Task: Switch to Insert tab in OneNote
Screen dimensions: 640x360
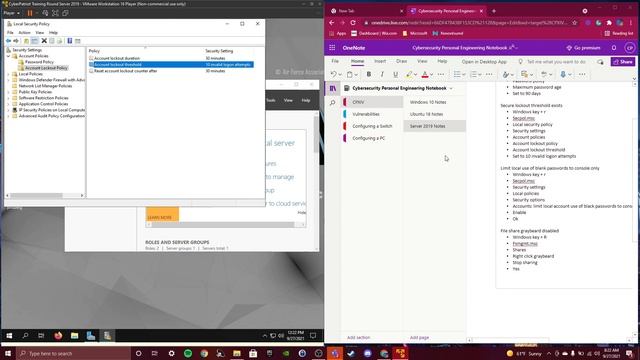Action: click(x=380, y=61)
